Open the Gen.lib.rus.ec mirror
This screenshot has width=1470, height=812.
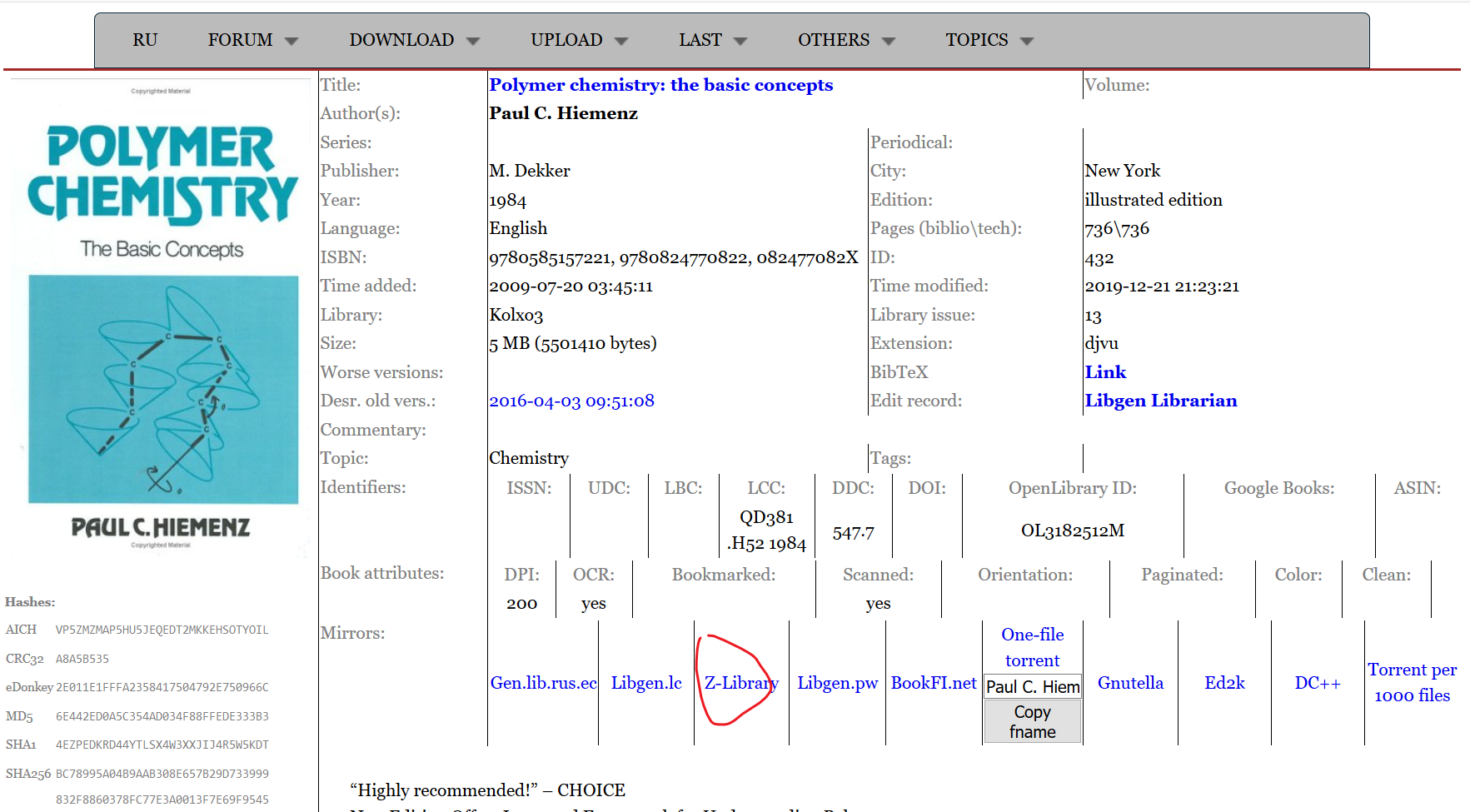click(543, 682)
